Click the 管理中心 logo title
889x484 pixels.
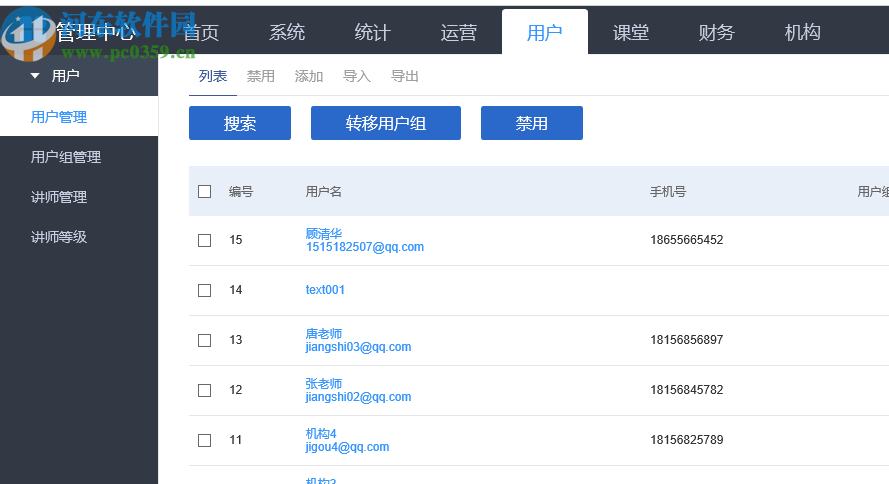tap(95, 32)
